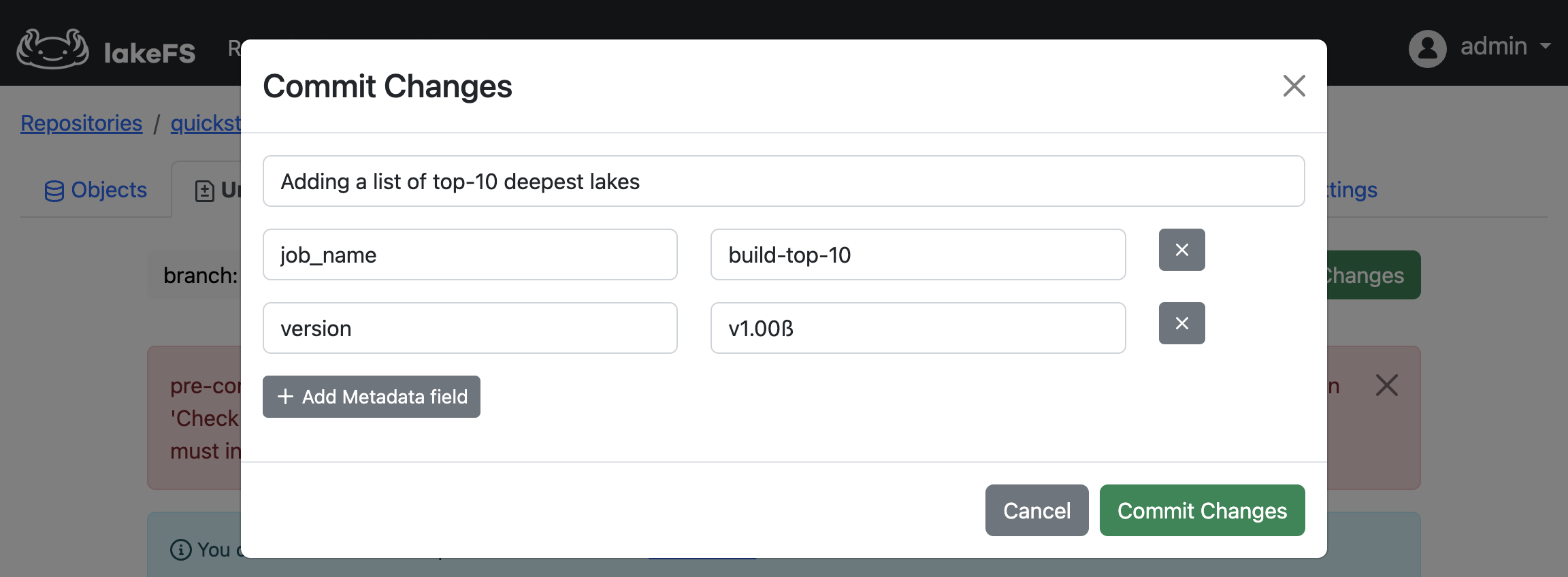Open the Repositories breadcrumb link
The image size is (1568, 577).
pos(81,122)
